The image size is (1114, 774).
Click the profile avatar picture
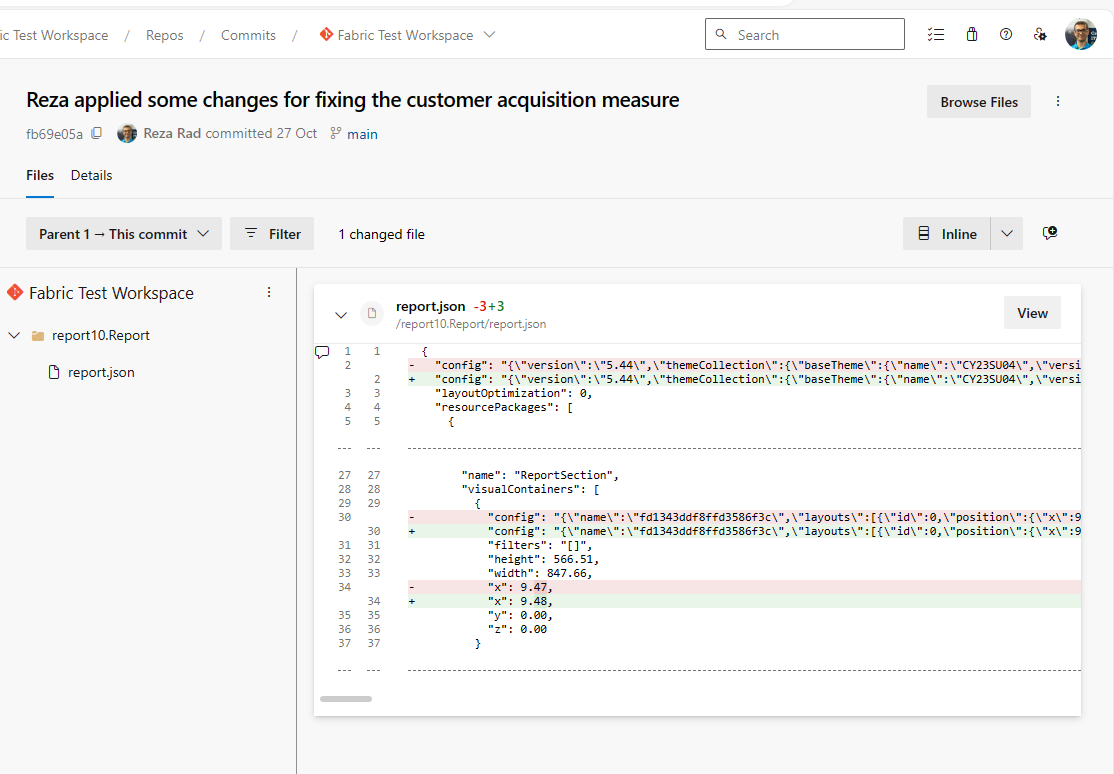click(x=1081, y=35)
